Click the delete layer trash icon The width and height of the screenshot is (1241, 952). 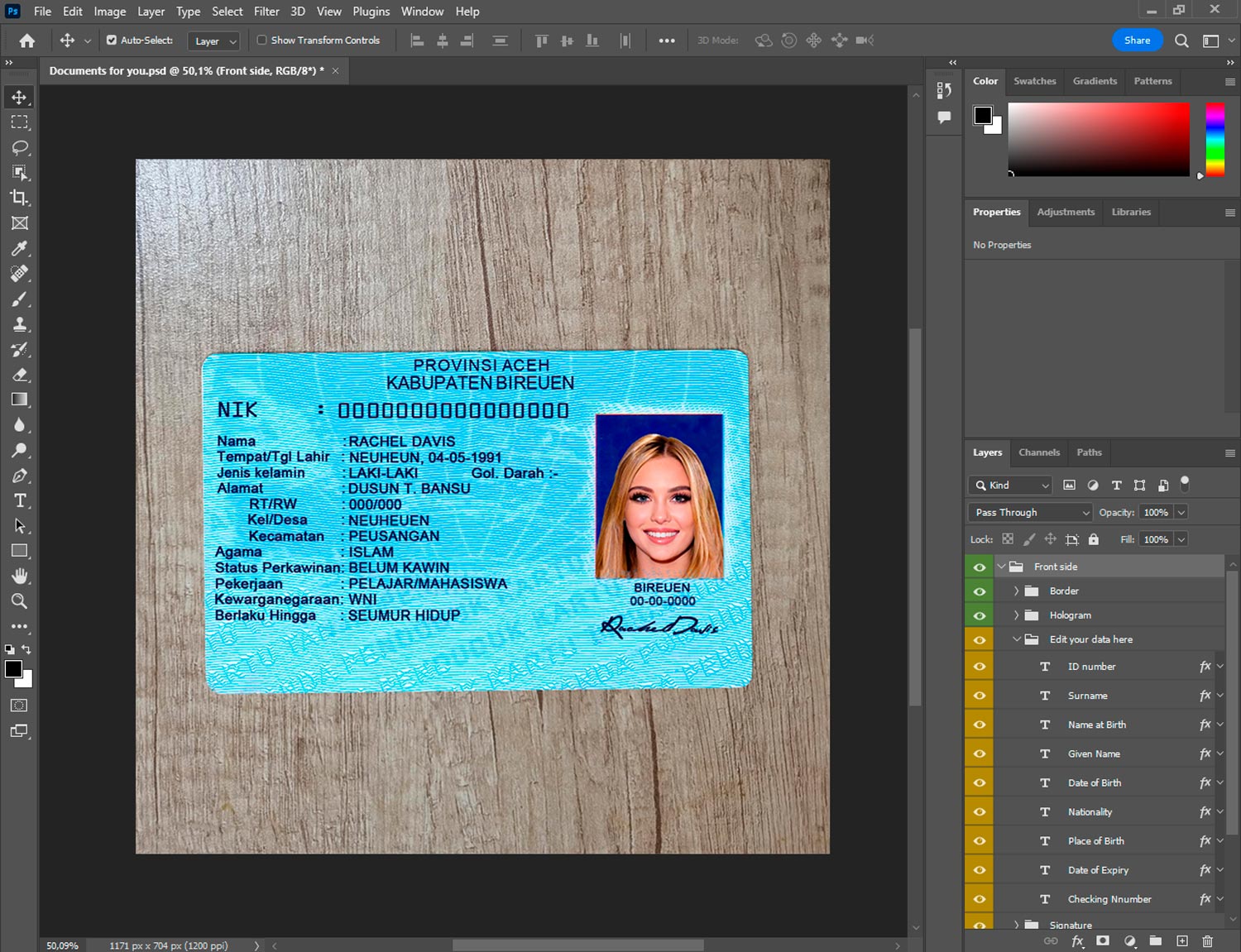1207,941
